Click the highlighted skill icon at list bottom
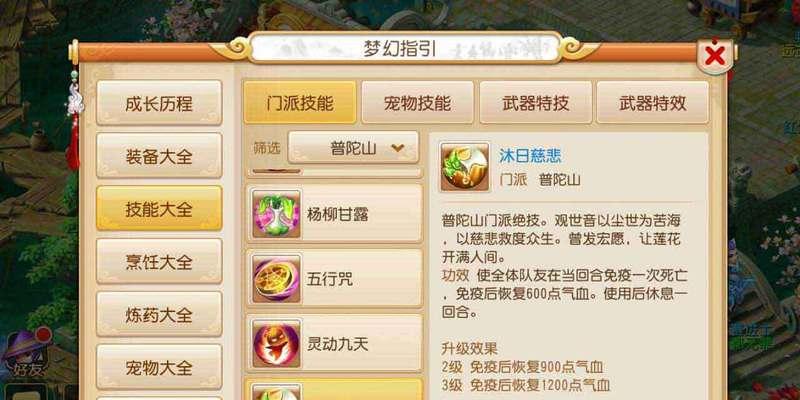 276,393
